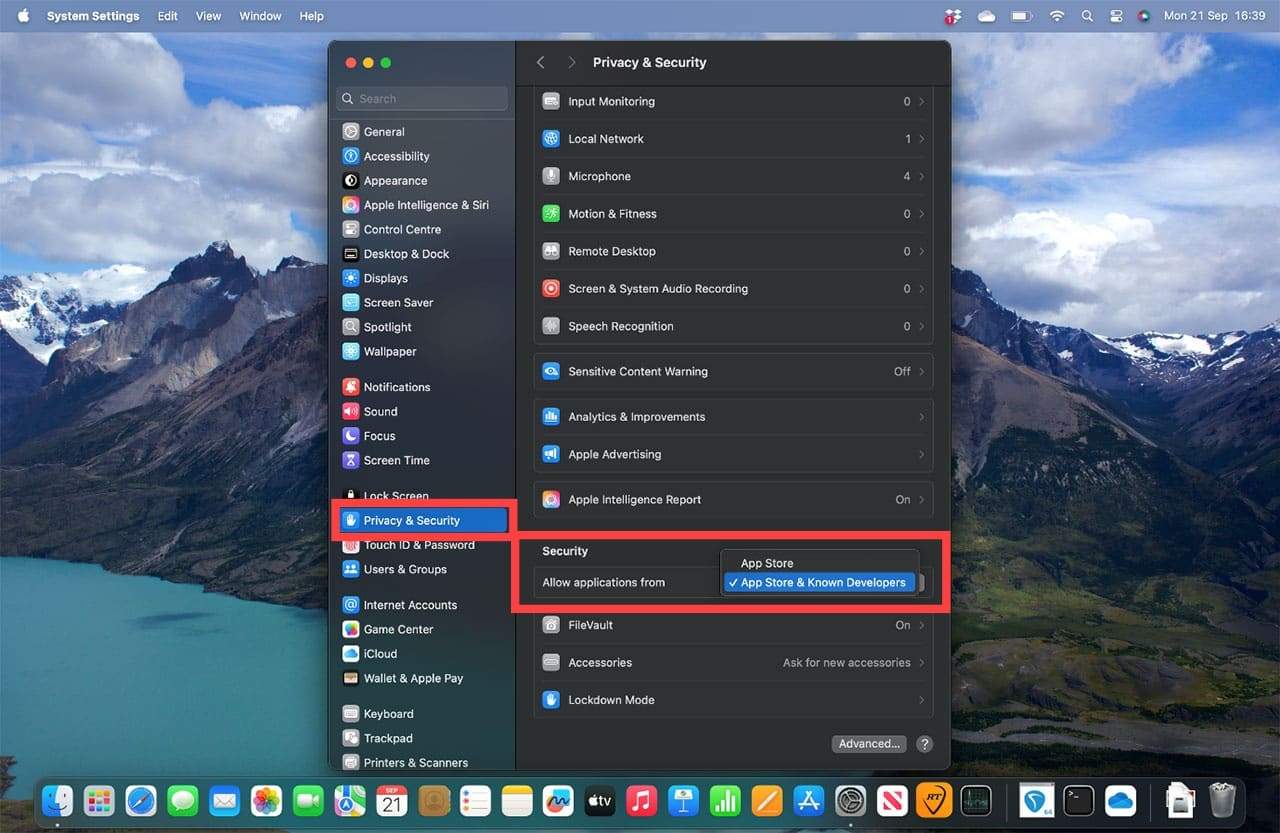The width and height of the screenshot is (1280, 833).
Task: Change Accessories Ask for new accessories setting
Action: (x=733, y=662)
